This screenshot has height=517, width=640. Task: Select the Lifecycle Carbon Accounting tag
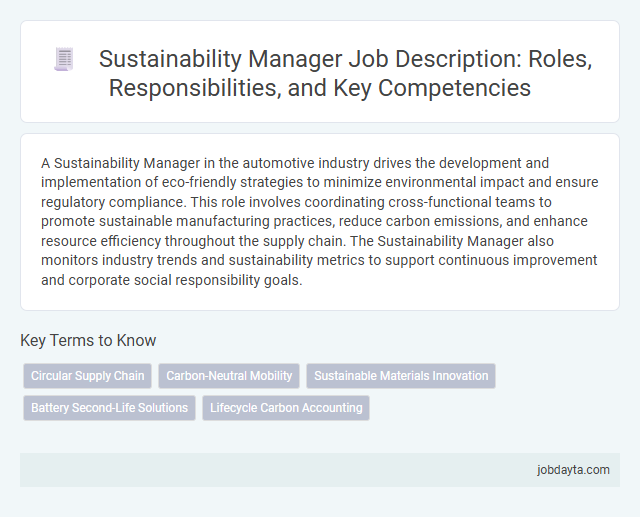[286, 408]
